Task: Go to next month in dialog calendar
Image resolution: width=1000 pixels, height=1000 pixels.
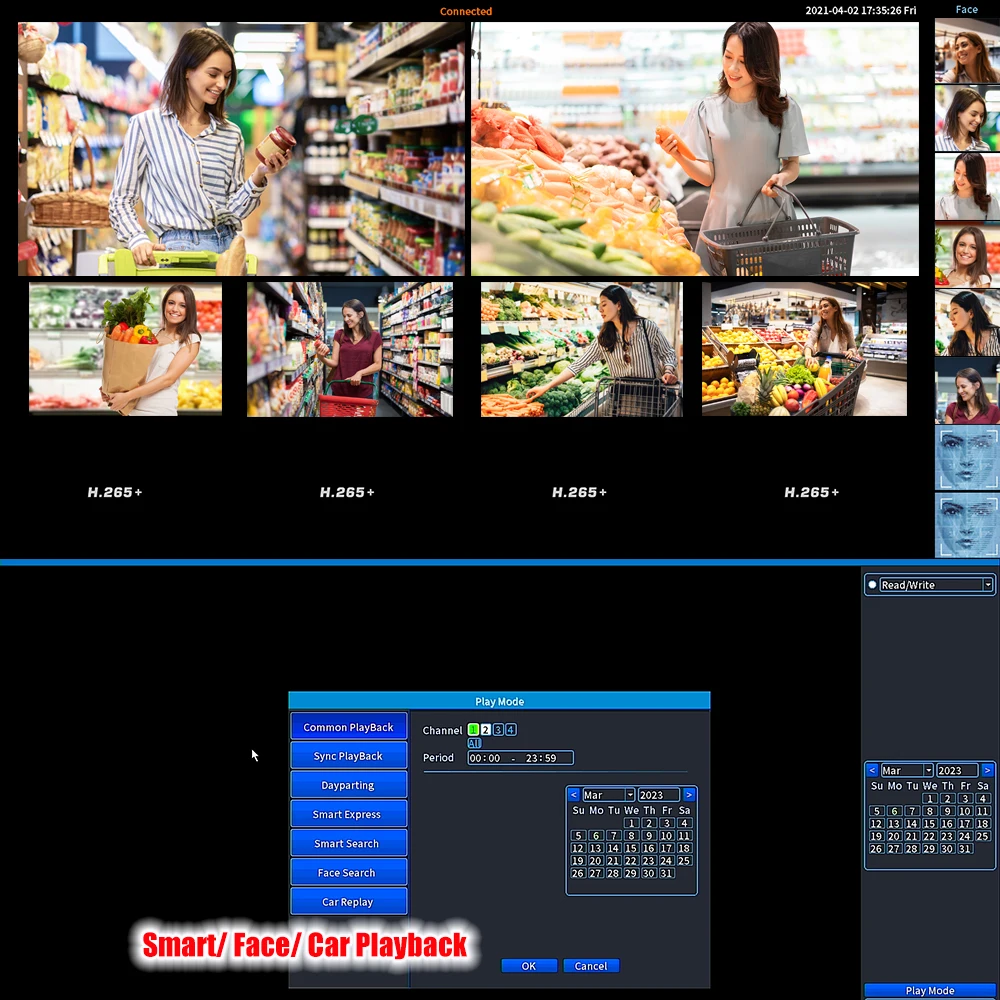Action: (689, 795)
